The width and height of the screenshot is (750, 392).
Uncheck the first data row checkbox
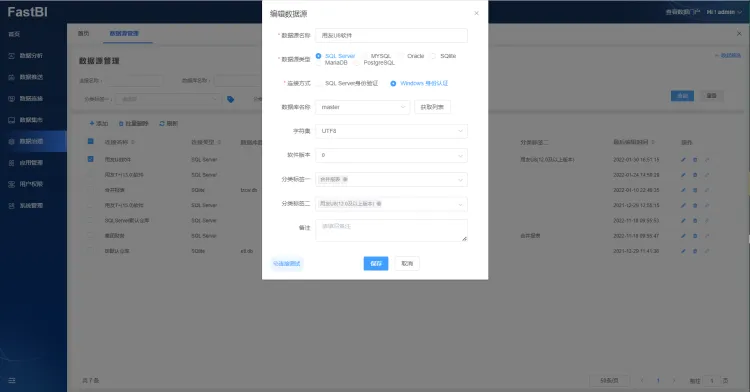click(x=90, y=159)
